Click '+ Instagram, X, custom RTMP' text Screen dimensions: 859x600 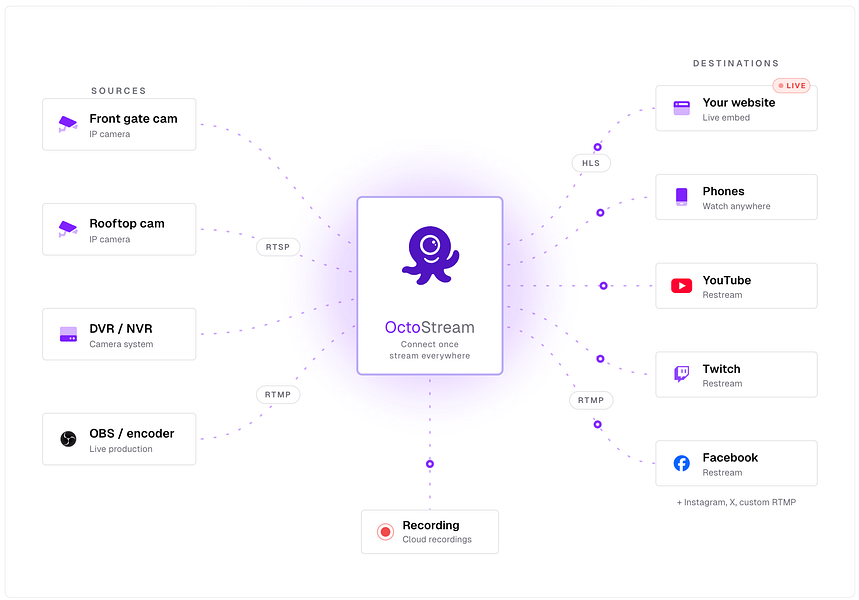pos(736,502)
